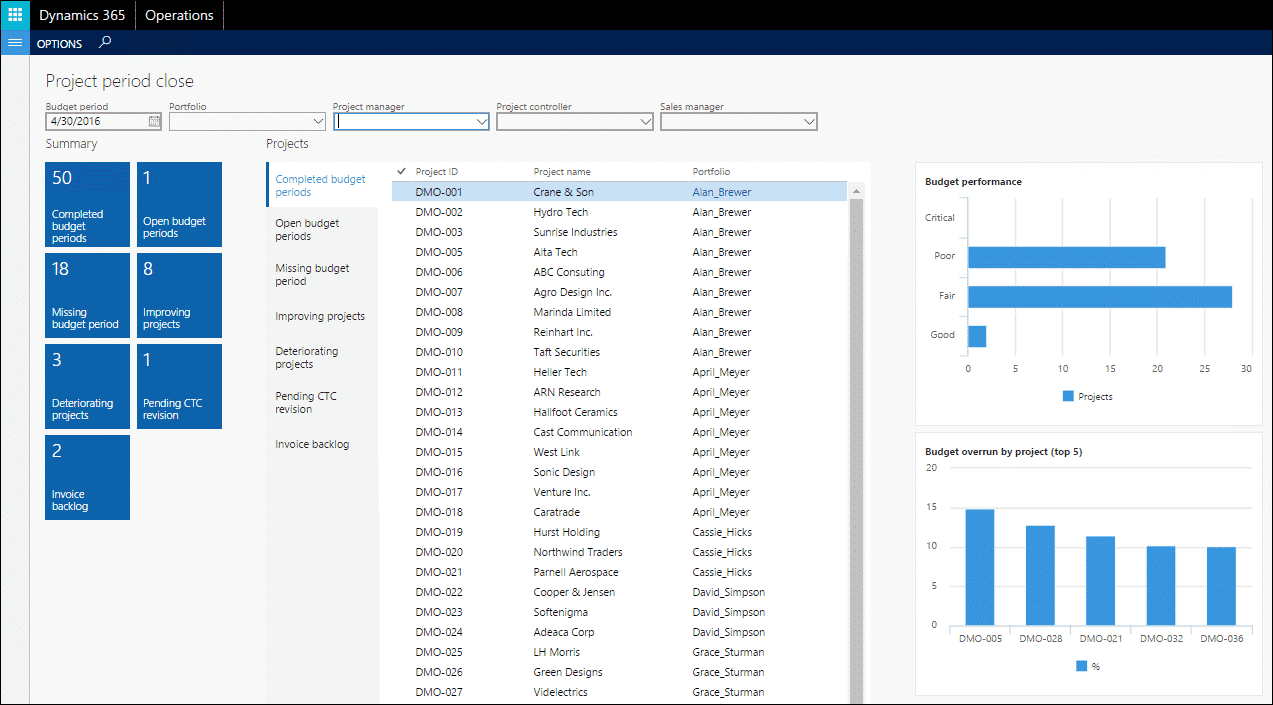Switch to Open budget periods tab
Viewport: 1273px width, 705px height.
pyautogui.click(x=307, y=230)
